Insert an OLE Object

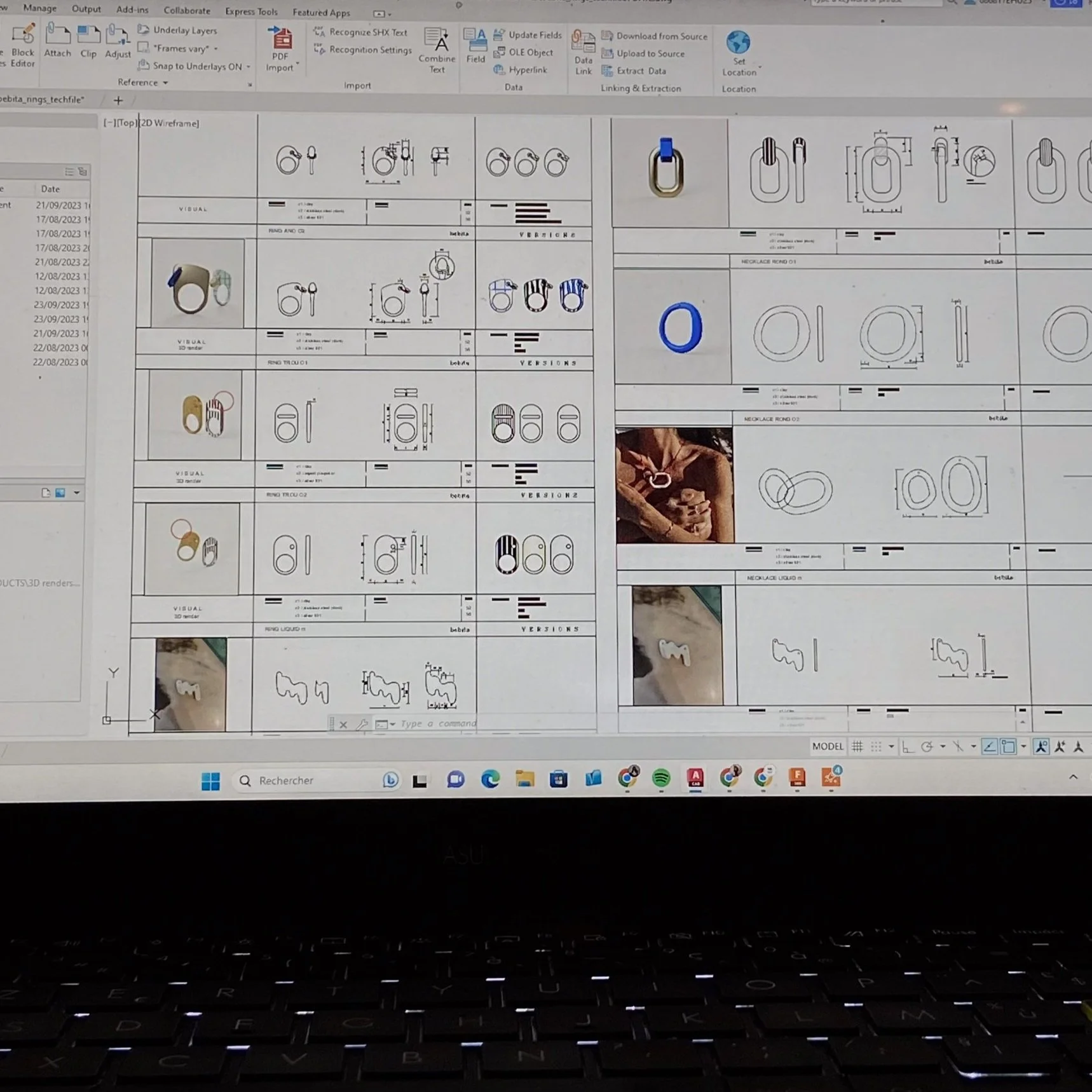click(524, 53)
